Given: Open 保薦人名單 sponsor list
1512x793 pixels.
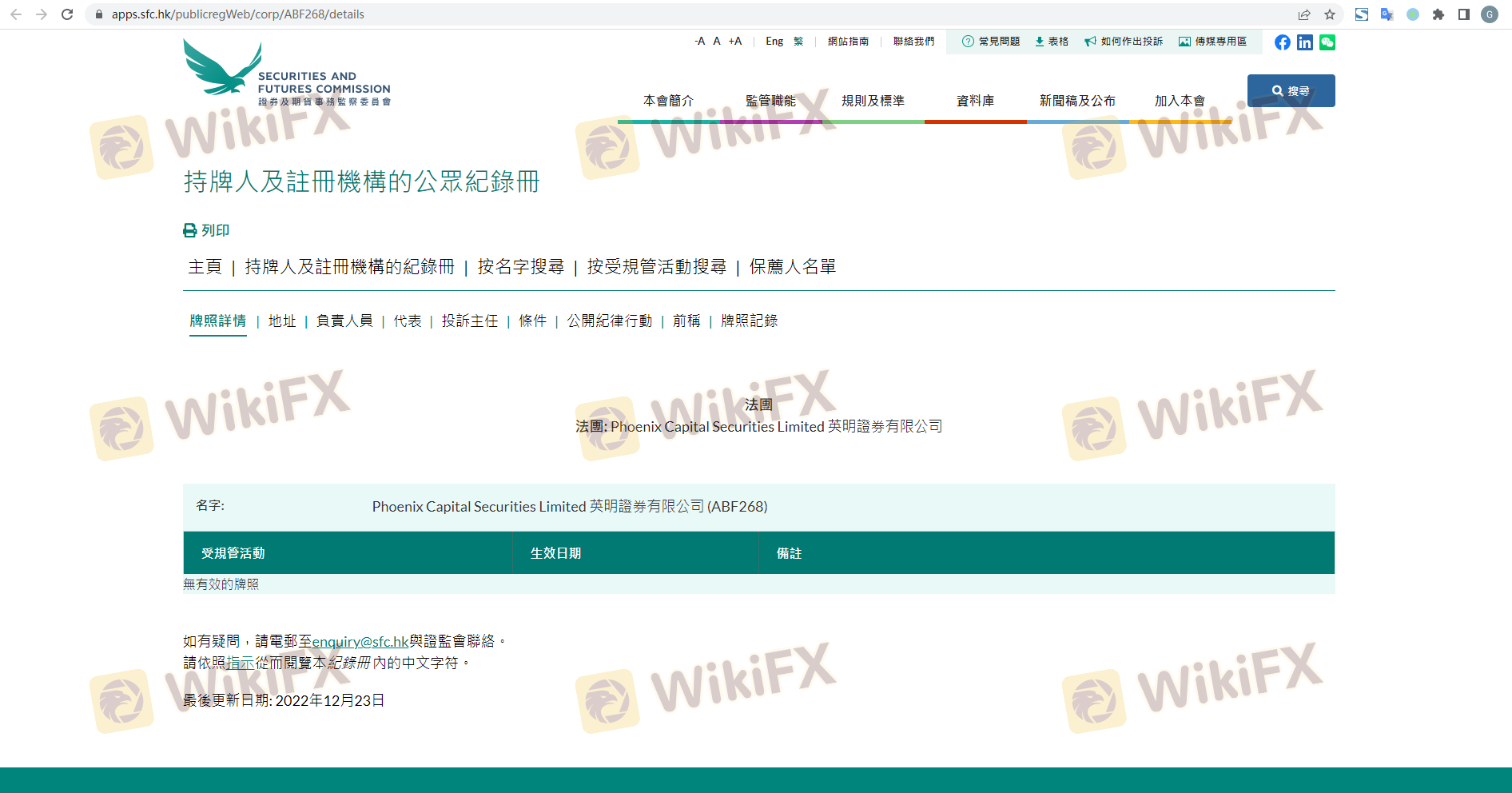Looking at the screenshot, I should click(793, 267).
